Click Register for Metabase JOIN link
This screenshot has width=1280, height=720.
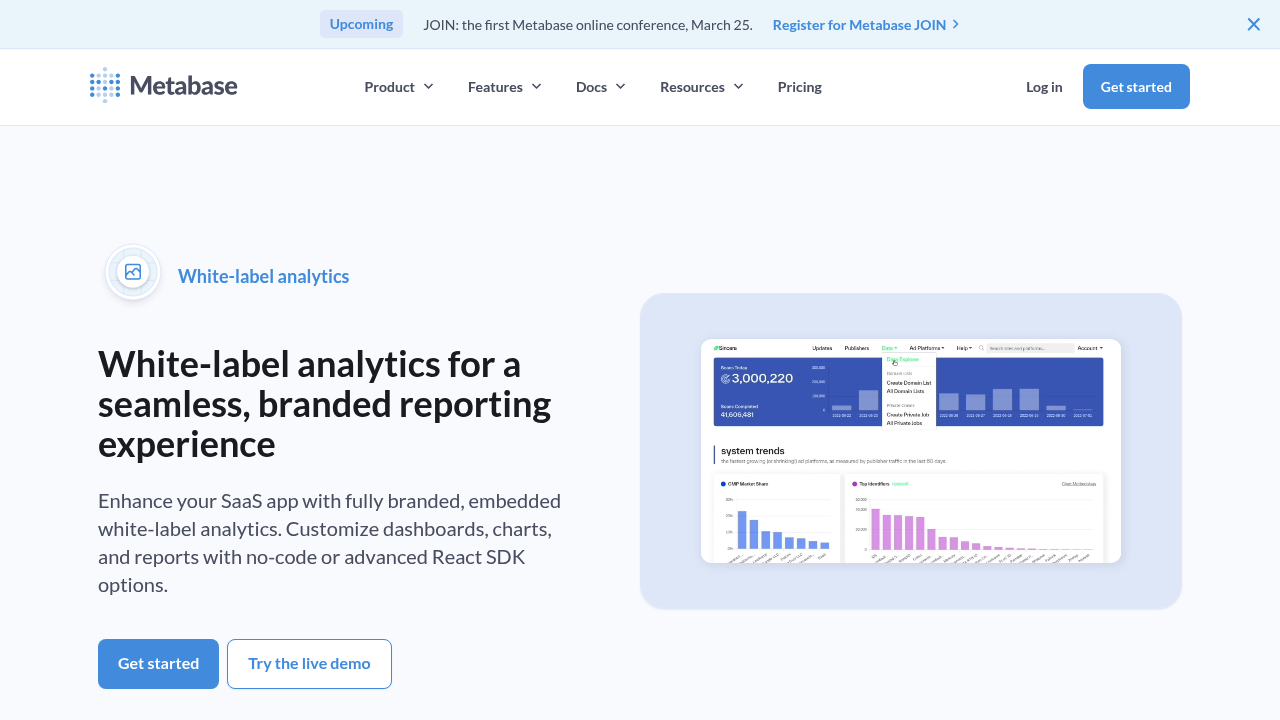coord(859,25)
